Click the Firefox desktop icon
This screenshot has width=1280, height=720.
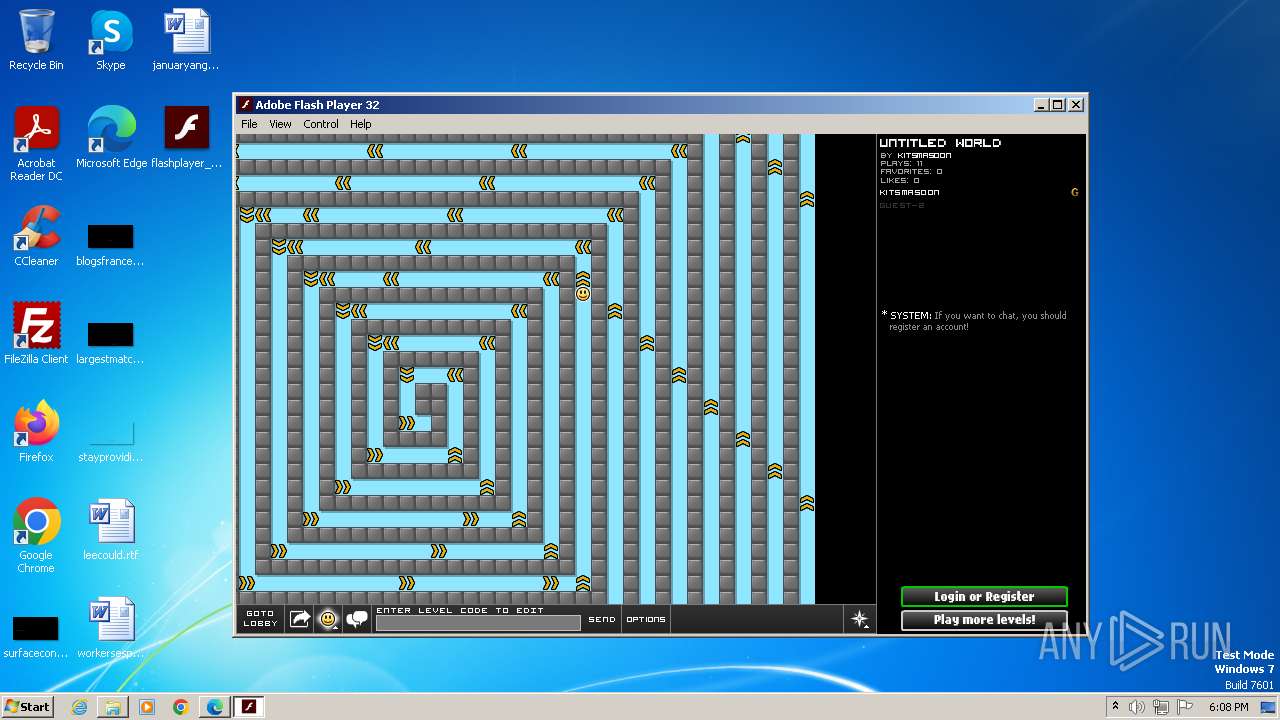click(x=36, y=432)
